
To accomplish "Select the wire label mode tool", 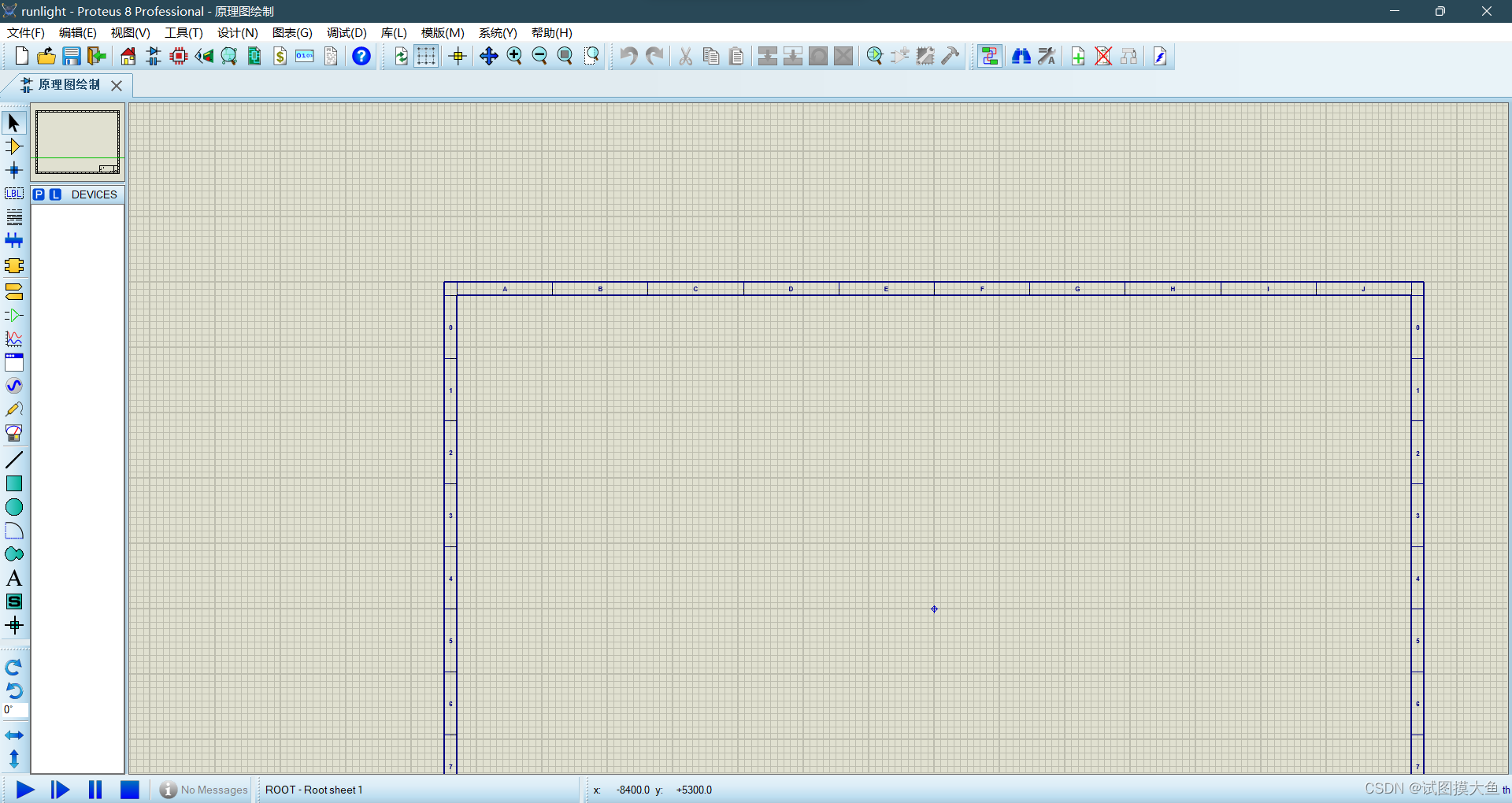I will [14, 193].
